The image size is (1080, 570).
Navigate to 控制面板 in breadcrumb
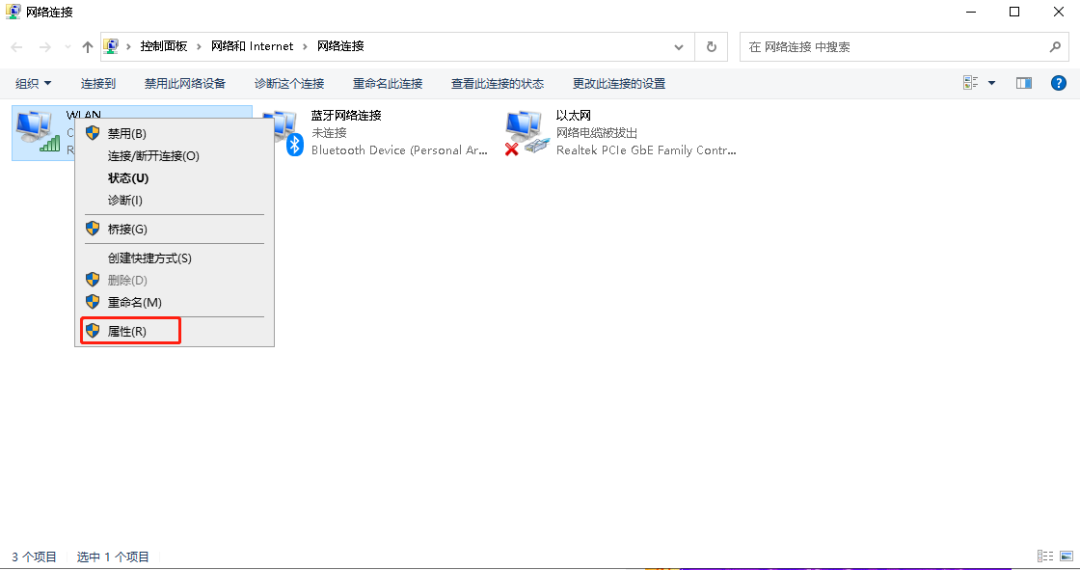164,46
